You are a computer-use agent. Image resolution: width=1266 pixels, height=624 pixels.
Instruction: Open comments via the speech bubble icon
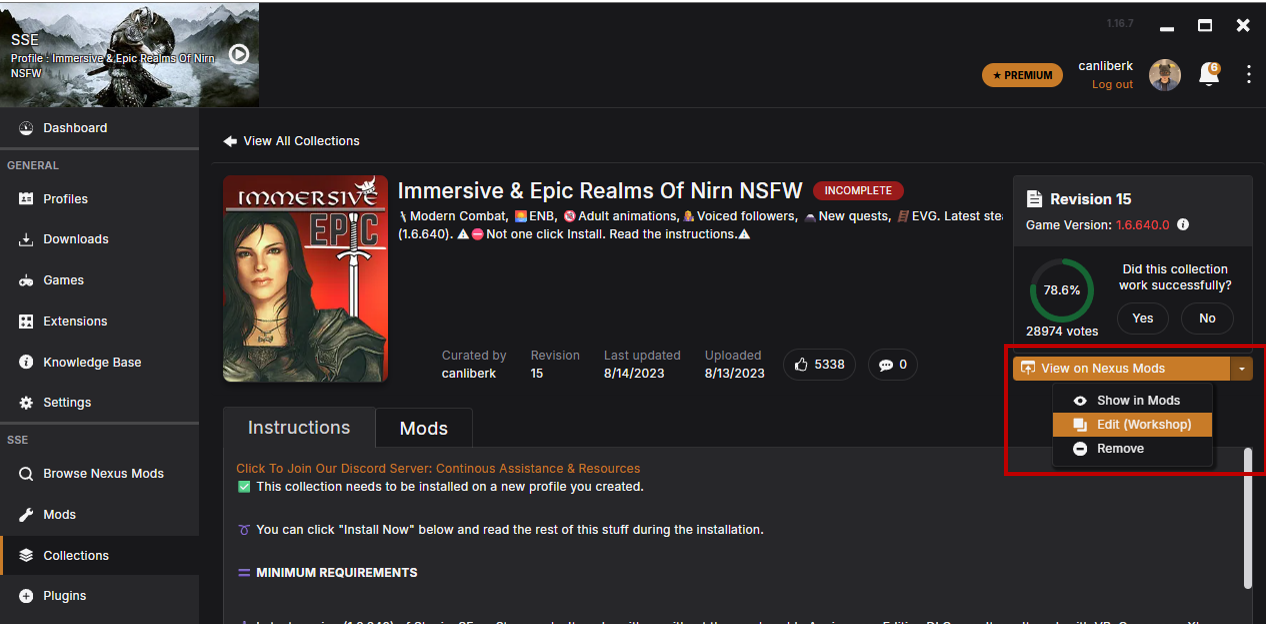(885, 365)
